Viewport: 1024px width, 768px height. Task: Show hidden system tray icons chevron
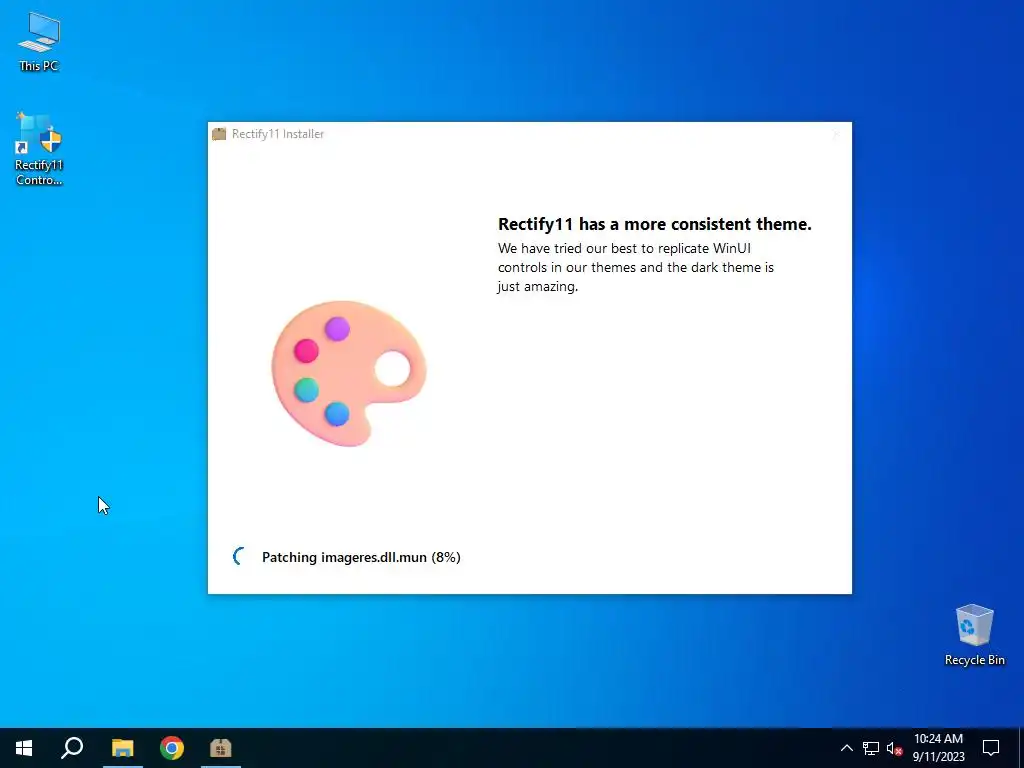click(x=846, y=748)
